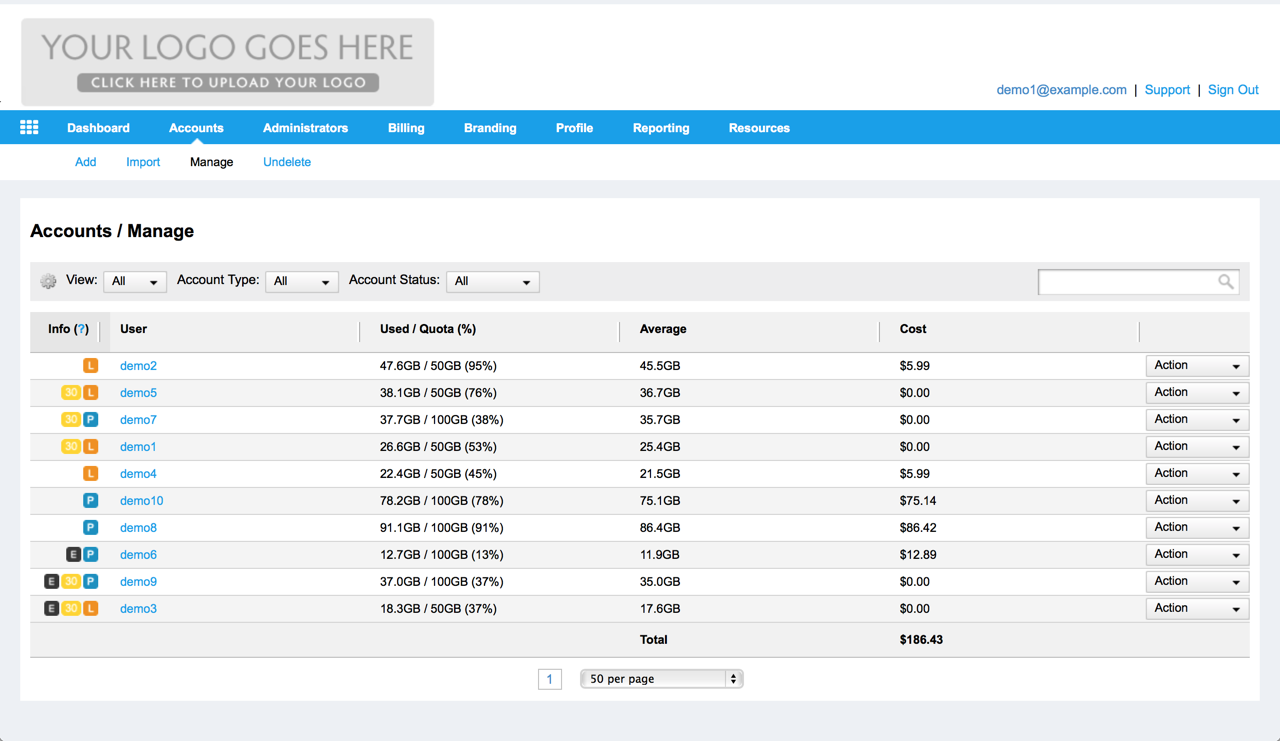Click the Import sub-menu link
Screen dimensions: 1280x741
tap(143, 162)
